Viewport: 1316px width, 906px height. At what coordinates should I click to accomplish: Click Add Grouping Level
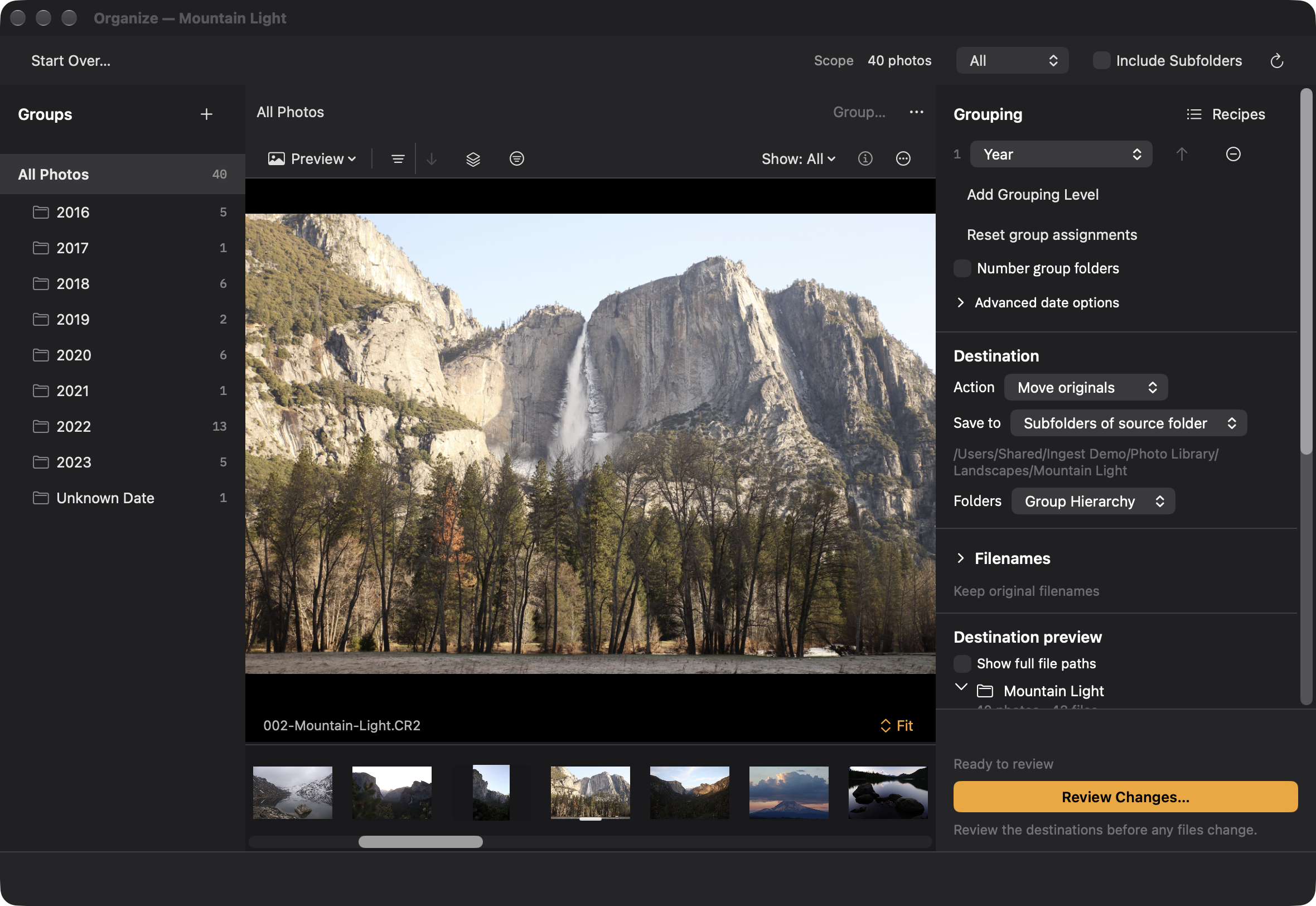[1032, 195]
